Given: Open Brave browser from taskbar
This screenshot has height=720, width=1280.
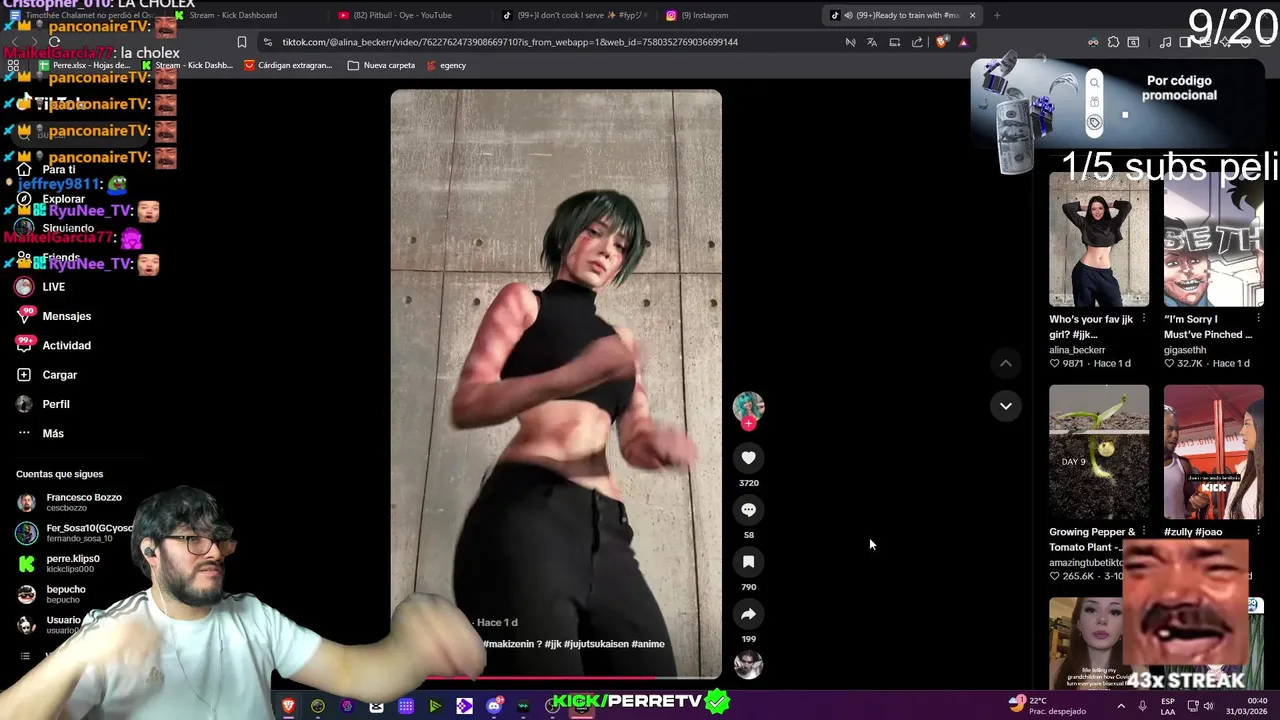Looking at the screenshot, I should [288, 706].
